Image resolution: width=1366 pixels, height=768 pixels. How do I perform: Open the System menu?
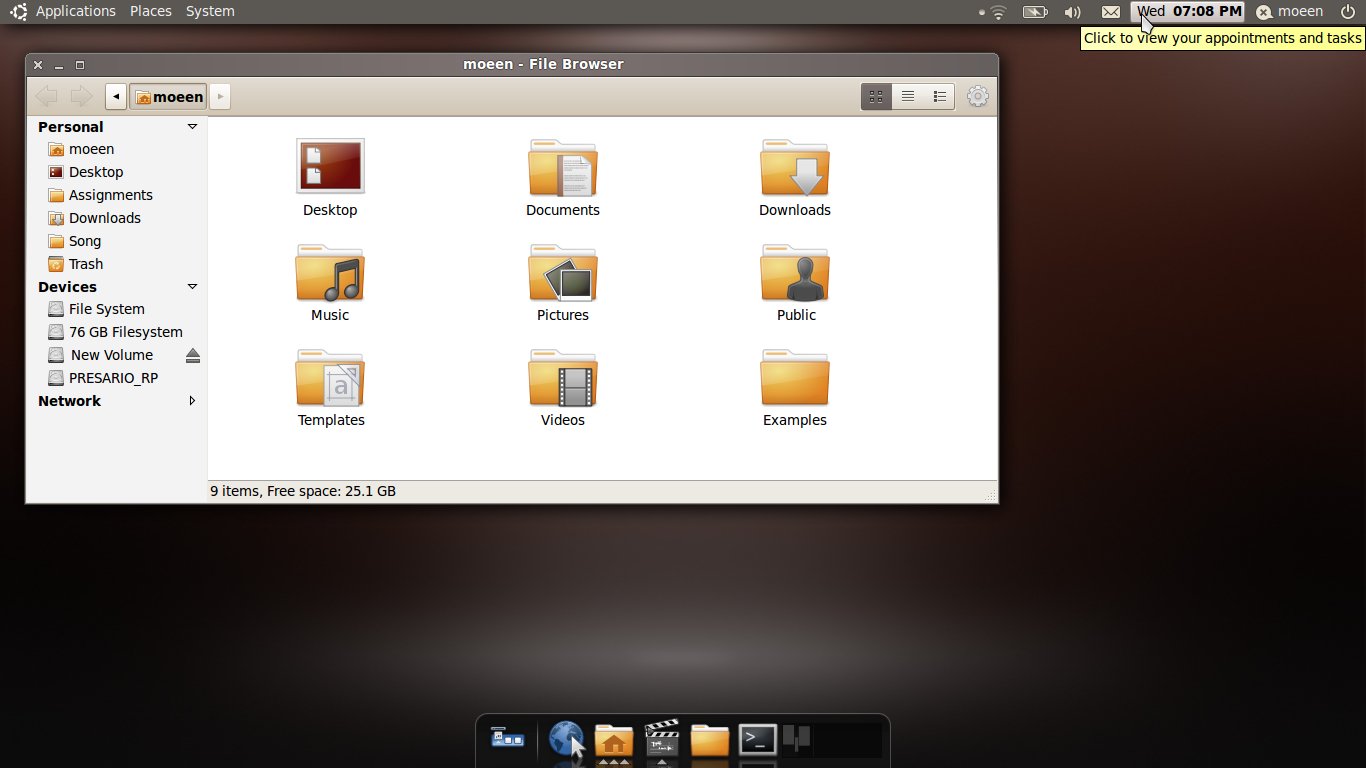tap(210, 11)
